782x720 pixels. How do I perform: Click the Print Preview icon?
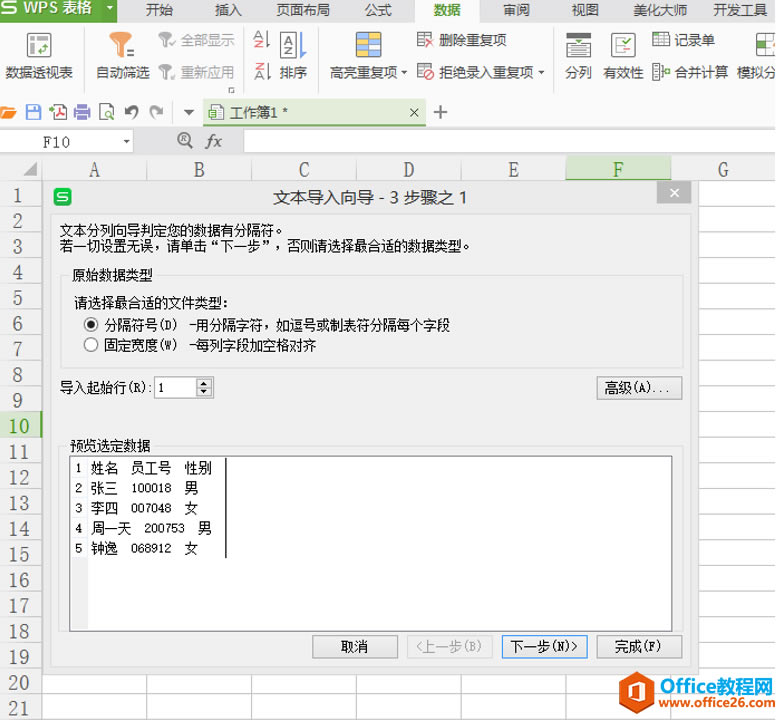[x=107, y=112]
